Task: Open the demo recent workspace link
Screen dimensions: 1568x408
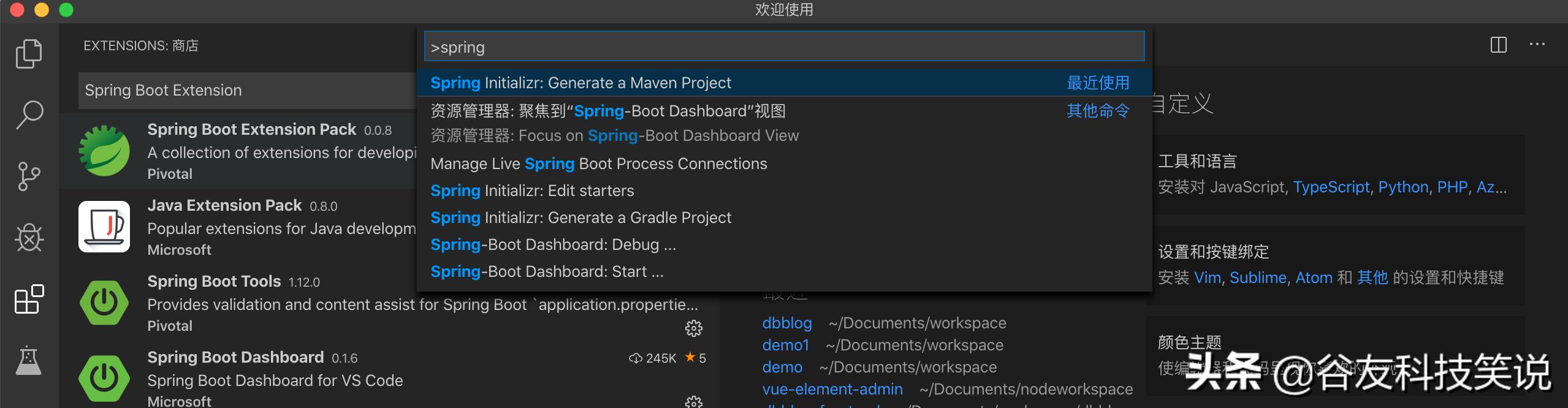Action: [782, 367]
